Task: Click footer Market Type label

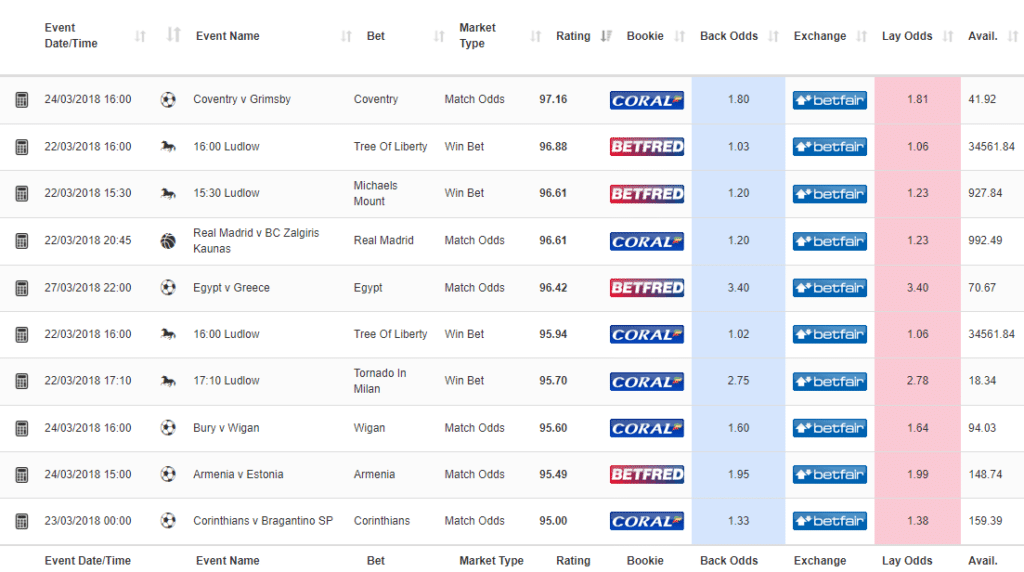Action: [x=491, y=560]
